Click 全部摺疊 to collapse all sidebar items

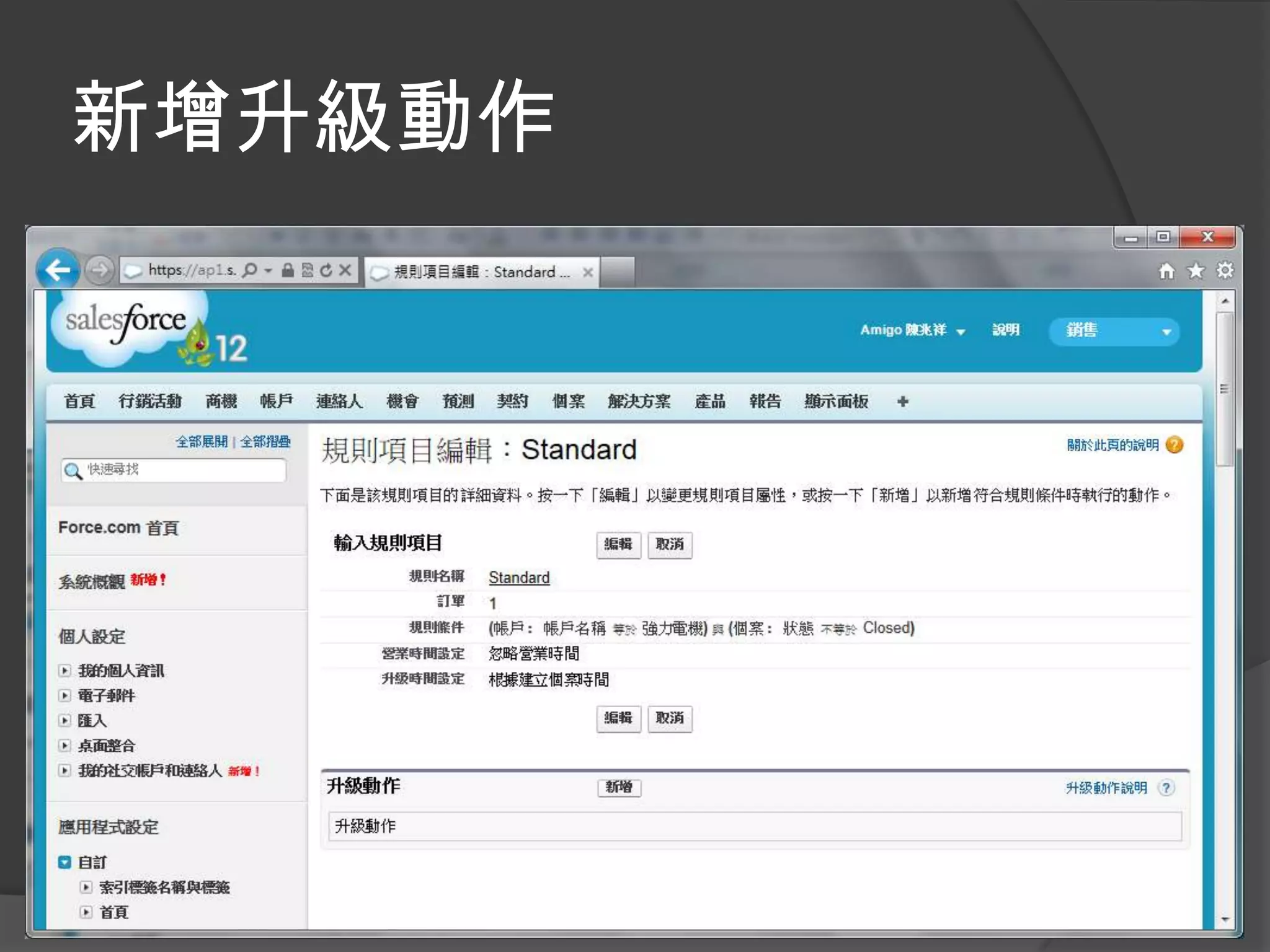(x=265, y=442)
